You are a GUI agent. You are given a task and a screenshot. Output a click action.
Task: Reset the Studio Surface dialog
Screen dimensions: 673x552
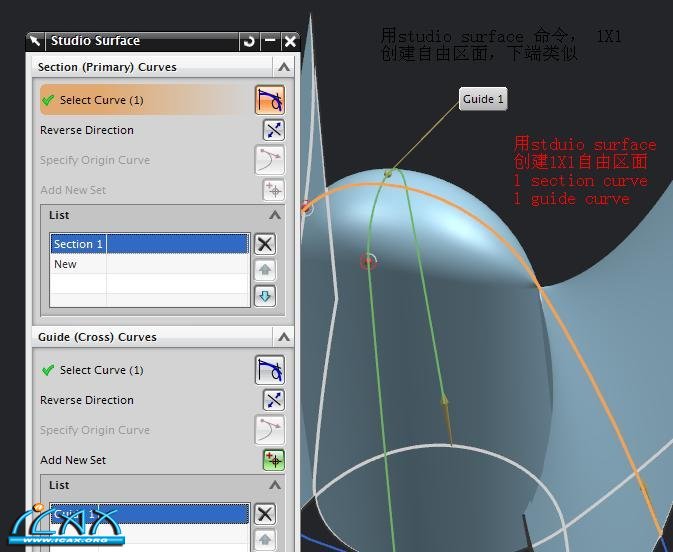pos(248,41)
